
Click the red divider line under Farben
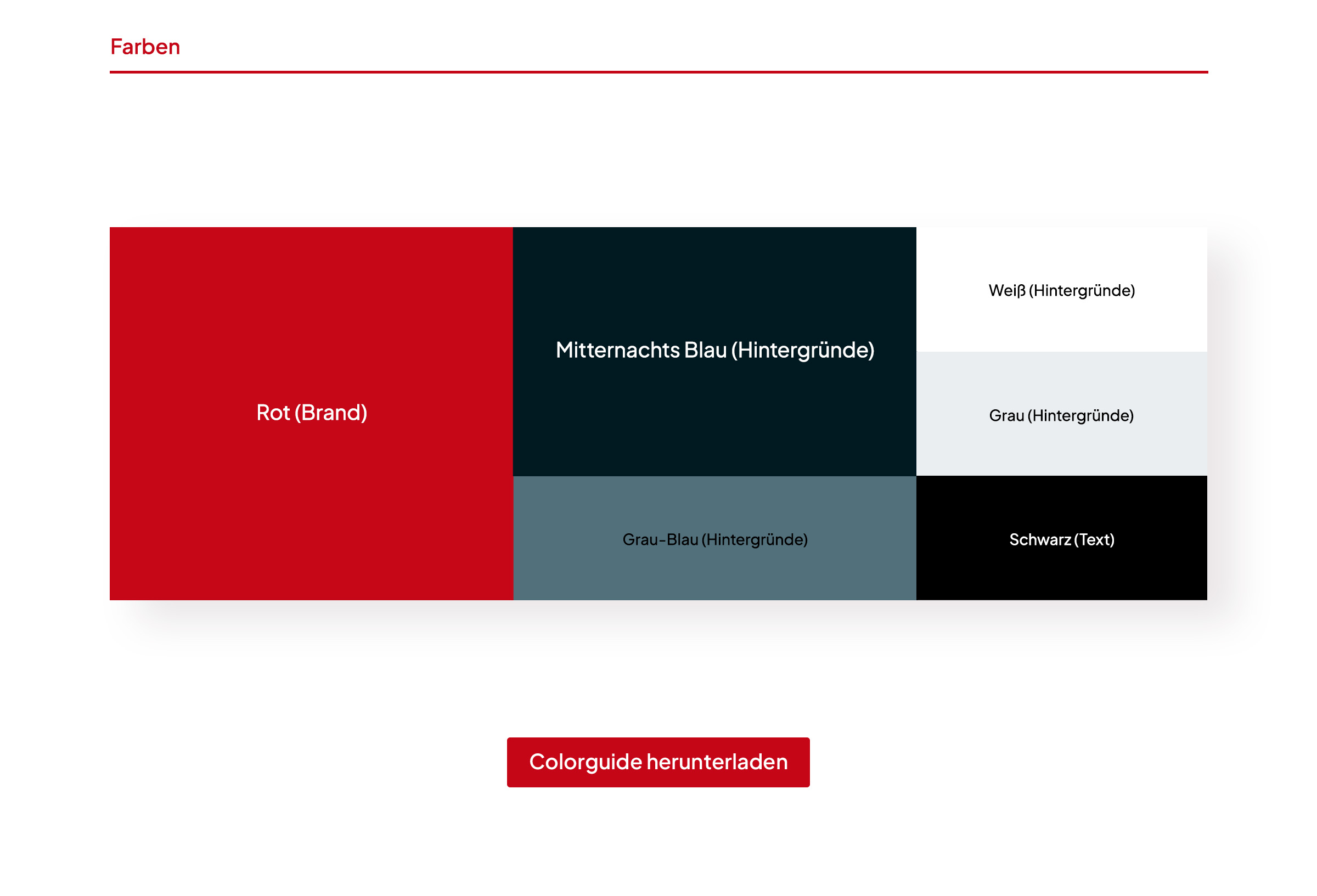point(658,72)
